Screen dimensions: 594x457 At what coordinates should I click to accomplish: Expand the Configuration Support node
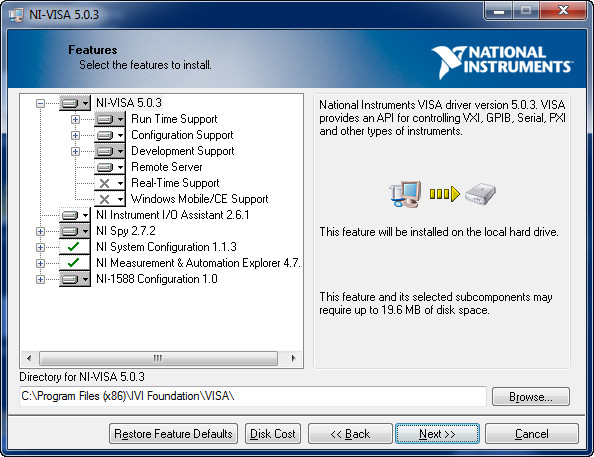(x=75, y=135)
